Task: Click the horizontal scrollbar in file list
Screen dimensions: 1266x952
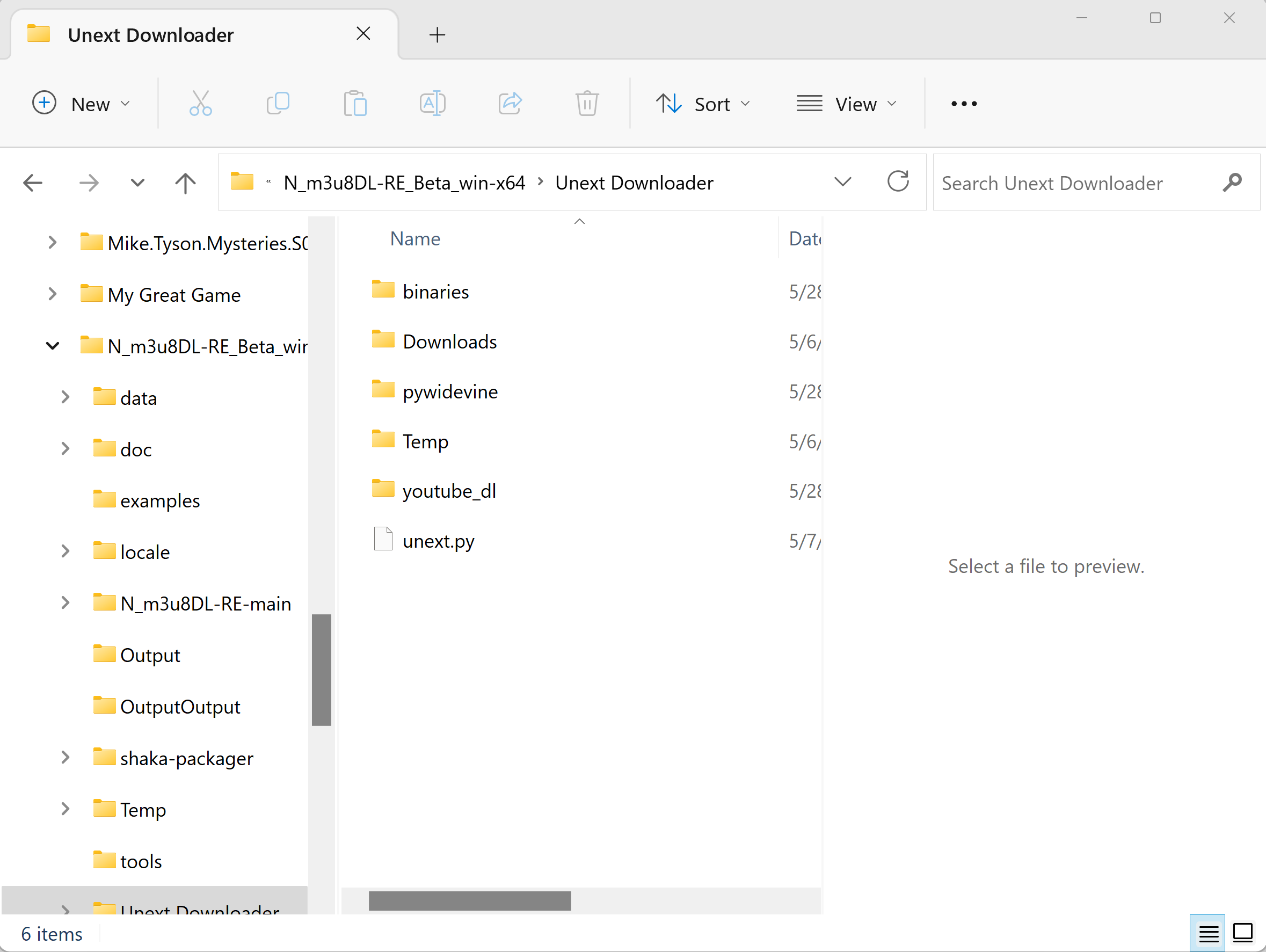Action: (x=469, y=900)
